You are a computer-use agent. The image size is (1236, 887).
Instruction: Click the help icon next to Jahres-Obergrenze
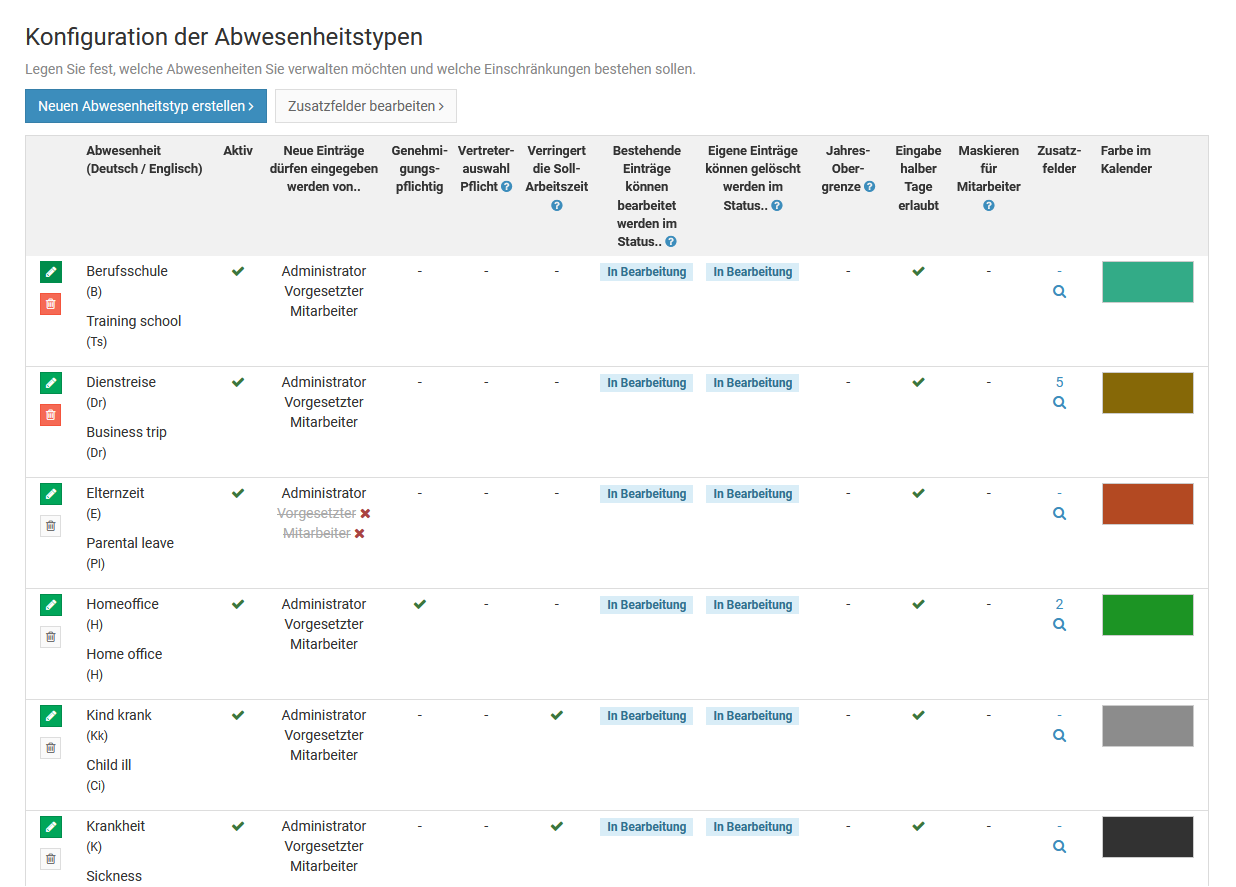tap(870, 187)
